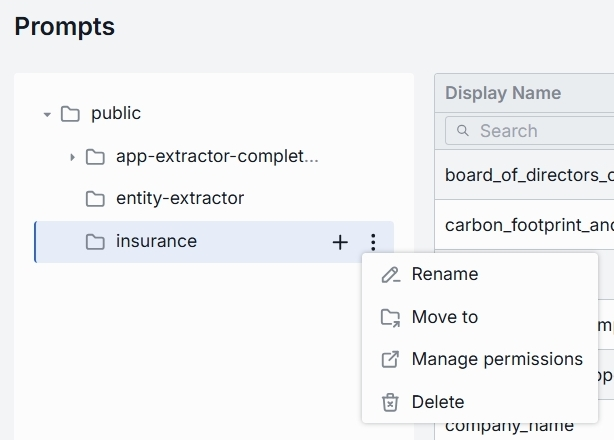This screenshot has height=440, width=614.
Task: Select the Move to menu option
Action: coord(445,317)
